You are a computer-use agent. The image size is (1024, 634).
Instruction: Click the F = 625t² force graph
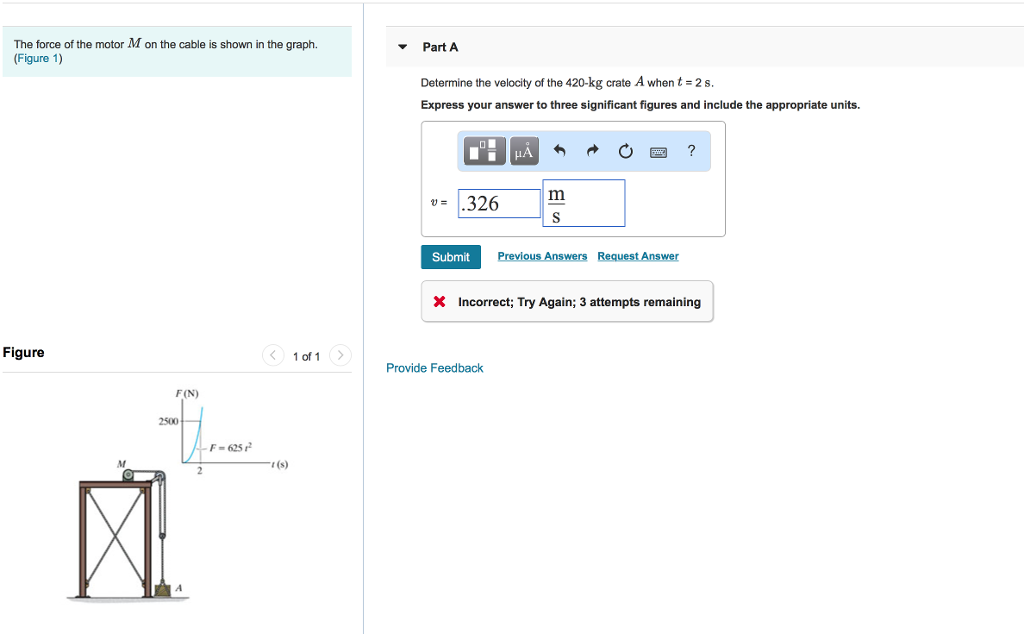(x=215, y=434)
